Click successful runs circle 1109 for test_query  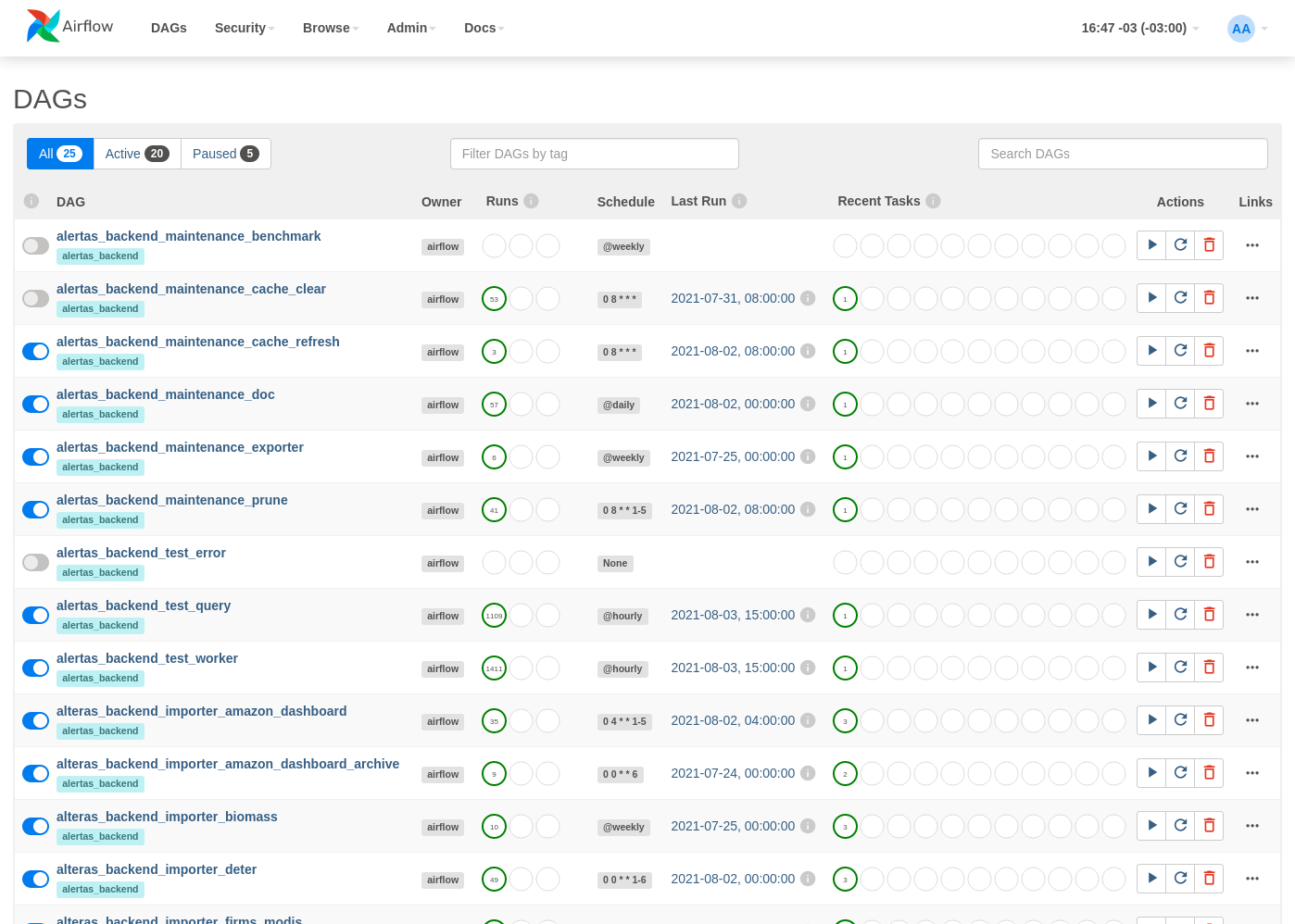[x=494, y=615]
